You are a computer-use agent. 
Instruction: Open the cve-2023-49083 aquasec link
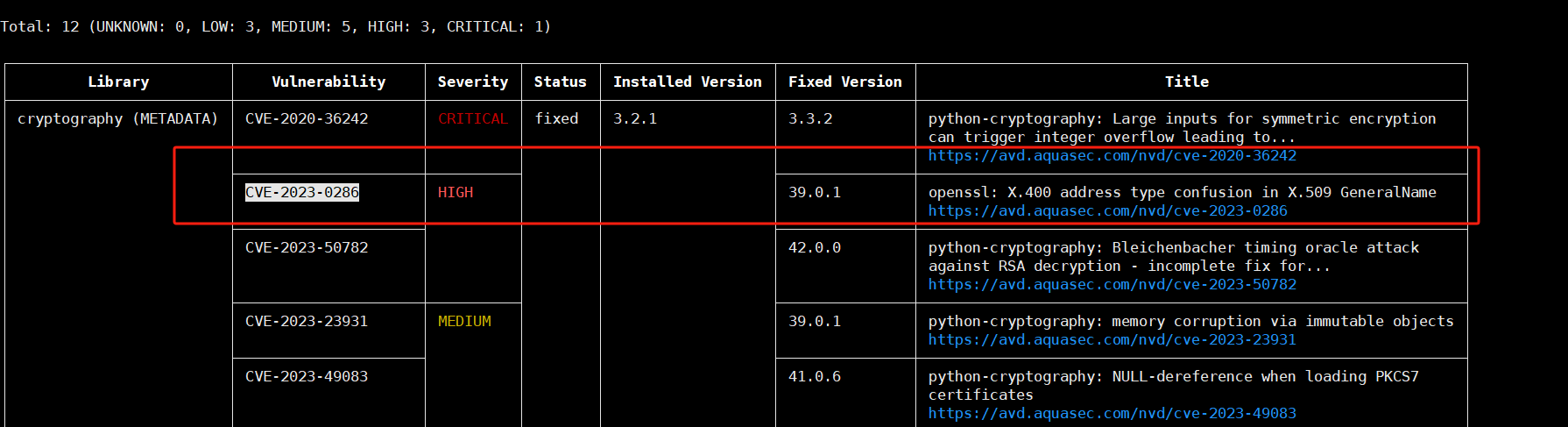(1112, 414)
